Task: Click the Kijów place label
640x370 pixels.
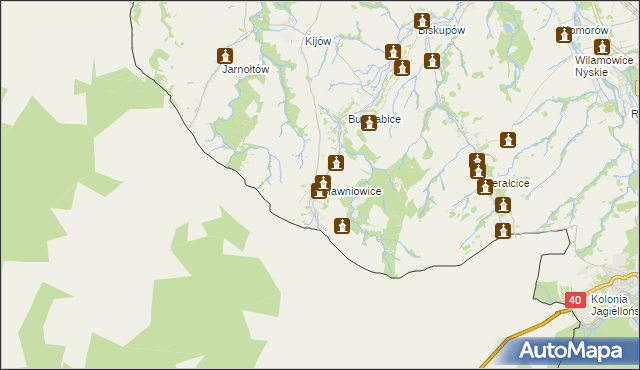Action: (318, 41)
